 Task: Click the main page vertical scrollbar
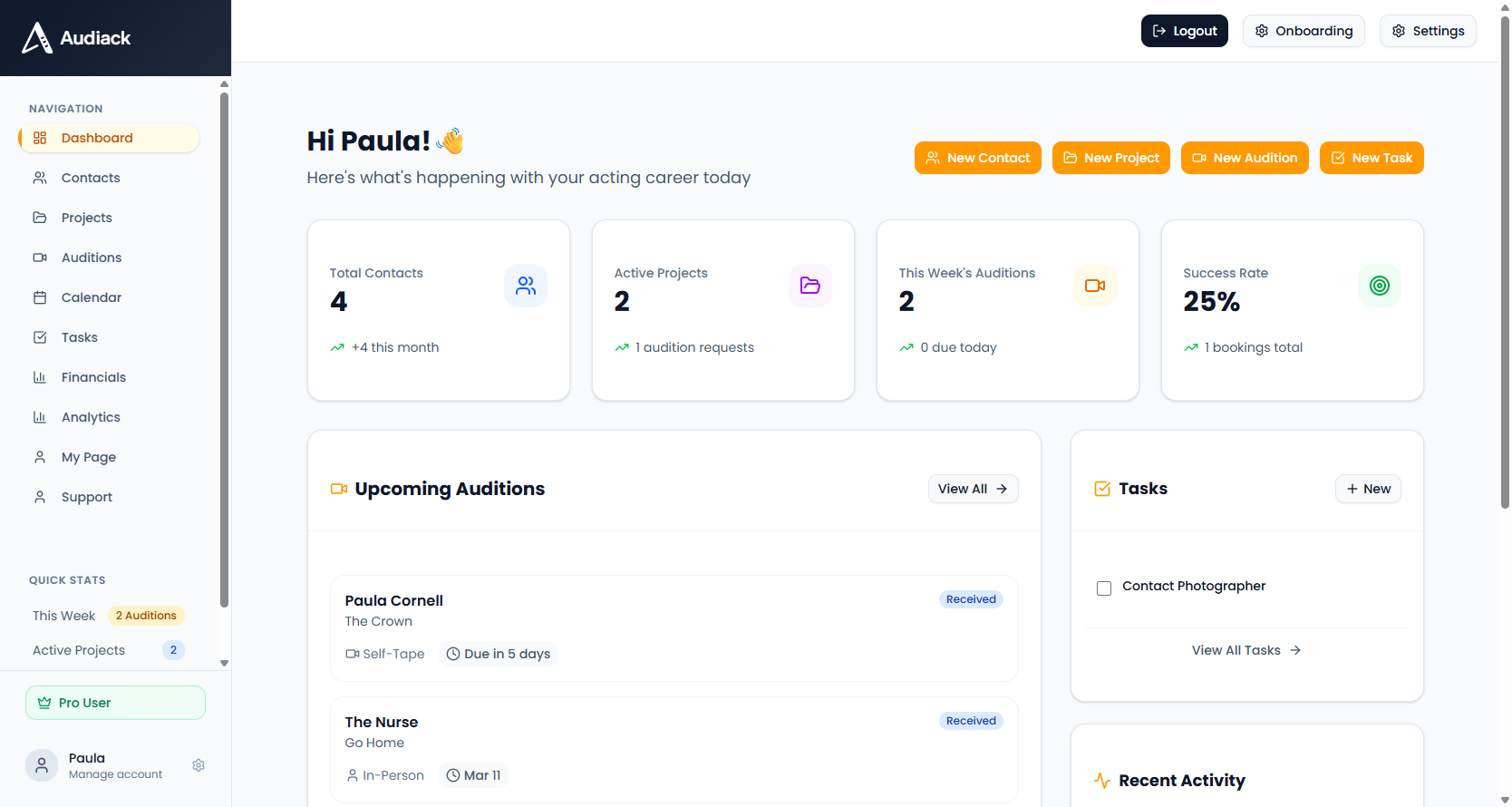coord(1505,263)
